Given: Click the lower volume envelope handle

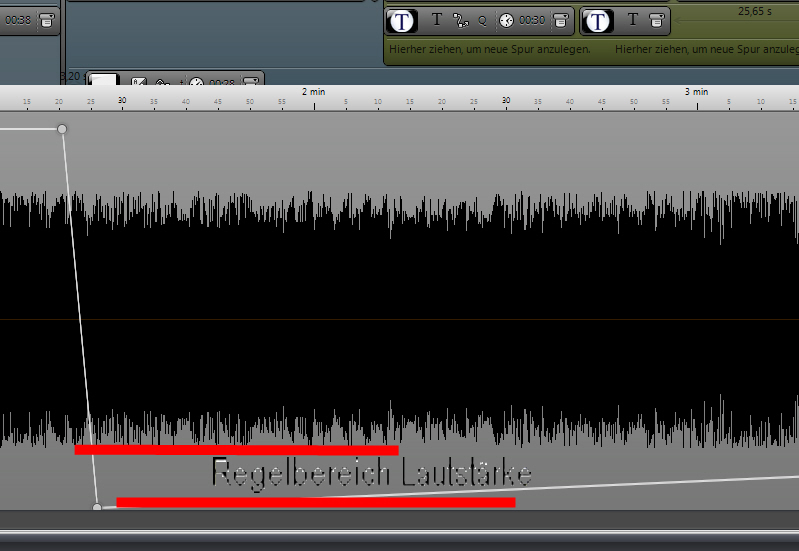Looking at the screenshot, I should tap(97, 508).
